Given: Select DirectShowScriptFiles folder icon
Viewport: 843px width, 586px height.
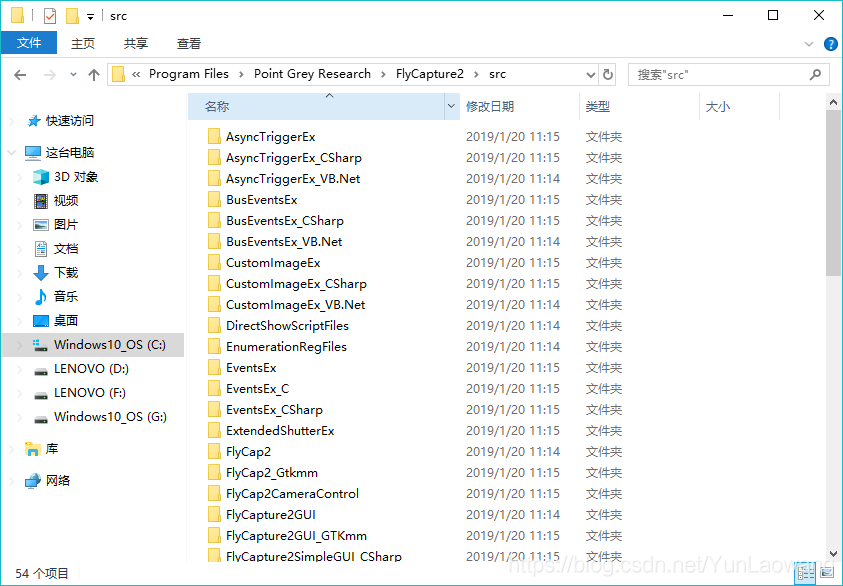Looking at the screenshot, I should point(214,325).
